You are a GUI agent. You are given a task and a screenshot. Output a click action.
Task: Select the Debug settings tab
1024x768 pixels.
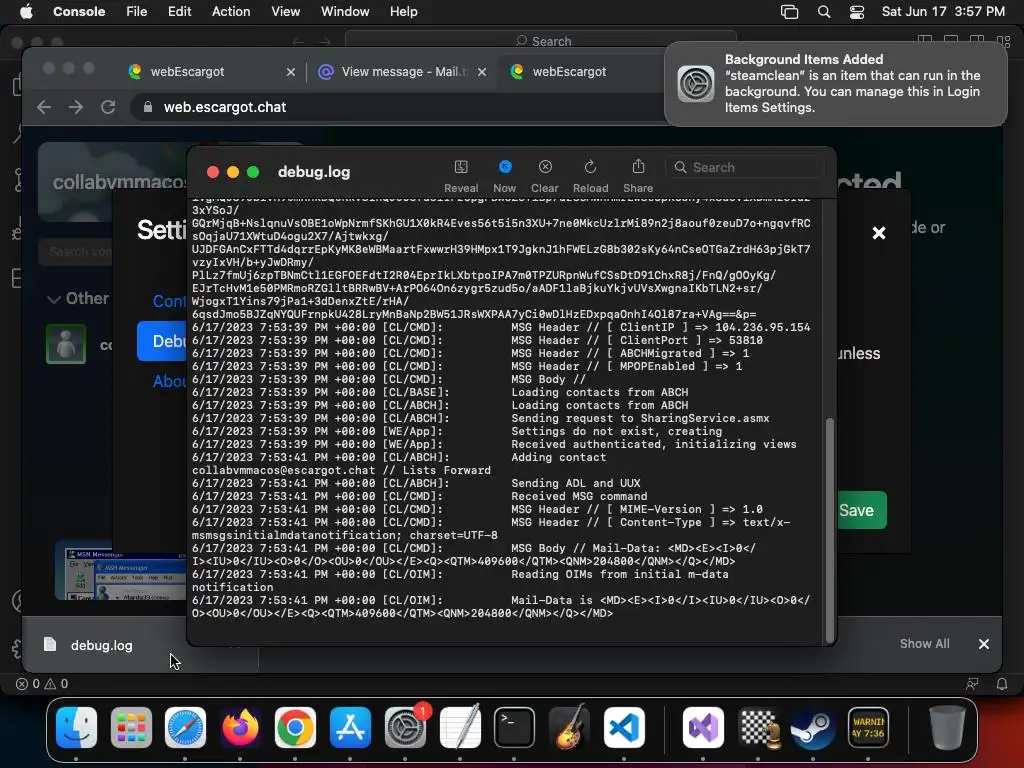tap(162, 341)
